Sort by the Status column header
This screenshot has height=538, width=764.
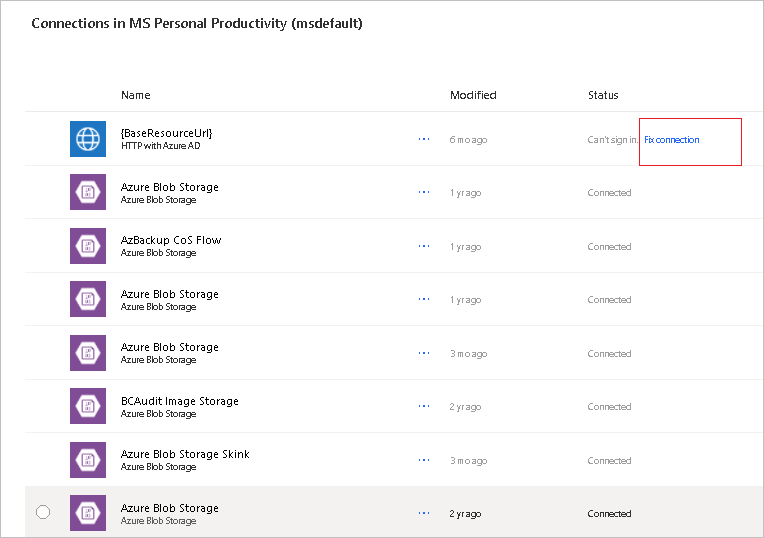(603, 95)
